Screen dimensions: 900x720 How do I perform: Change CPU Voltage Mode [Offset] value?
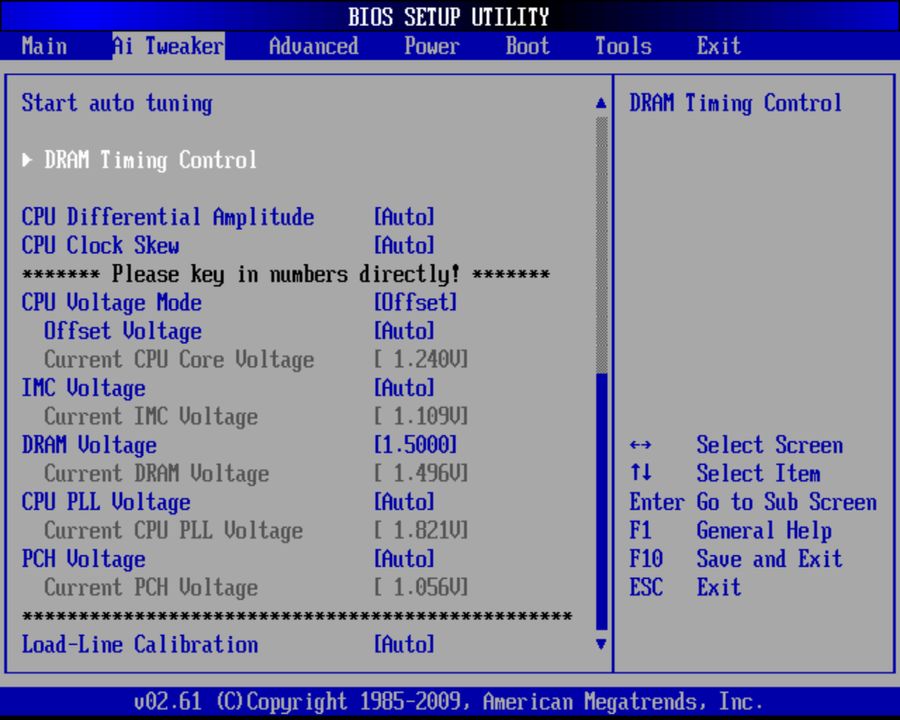pos(416,303)
